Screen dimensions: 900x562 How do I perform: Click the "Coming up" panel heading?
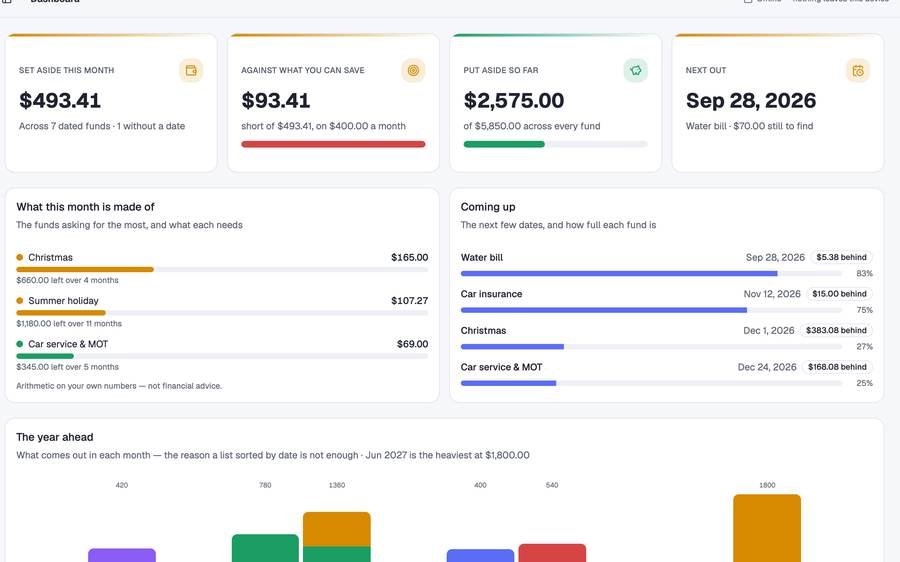coord(488,207)
